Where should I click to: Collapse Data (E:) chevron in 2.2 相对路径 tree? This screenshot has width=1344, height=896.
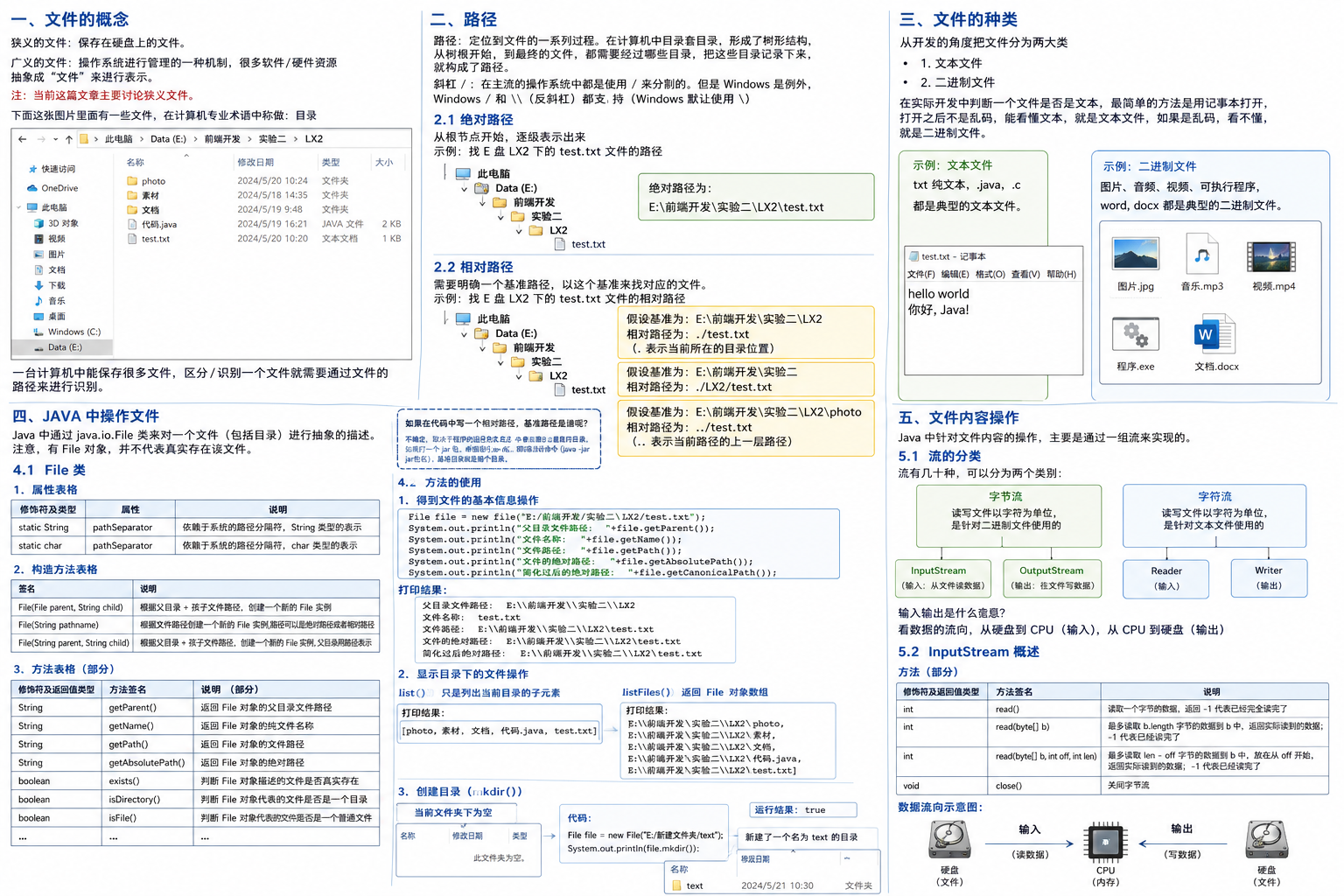[x=465, y=333]
